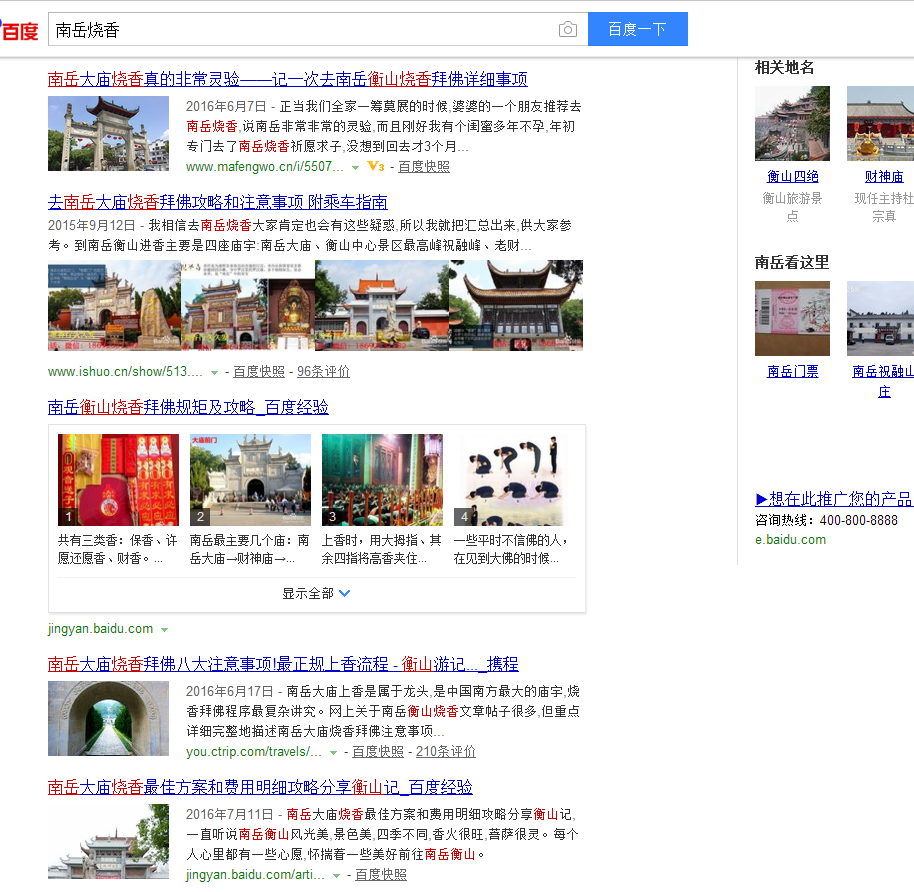Click third image in ishuo result image strip

point(382,305)
